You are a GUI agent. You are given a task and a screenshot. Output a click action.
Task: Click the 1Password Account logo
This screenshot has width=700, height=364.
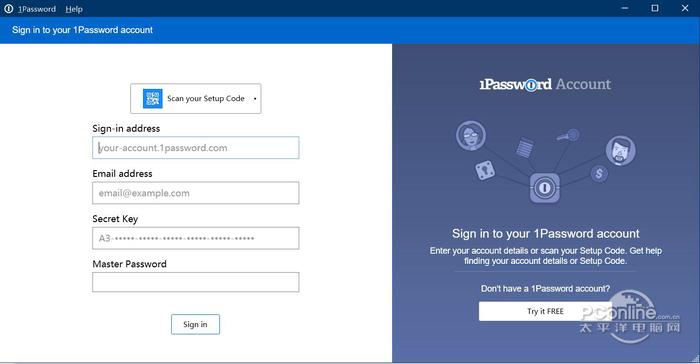[545, 84]
